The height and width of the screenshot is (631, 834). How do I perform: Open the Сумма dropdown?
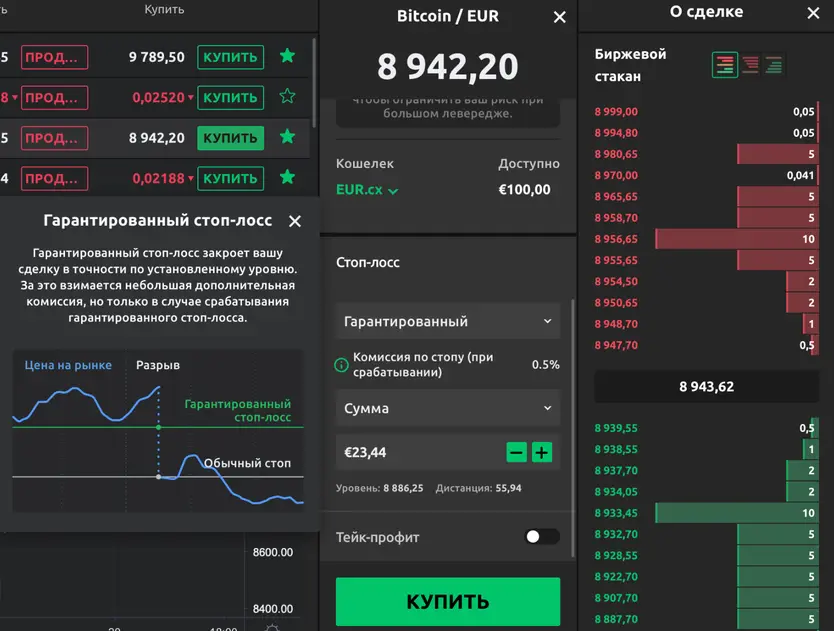[x=447, y=408]
